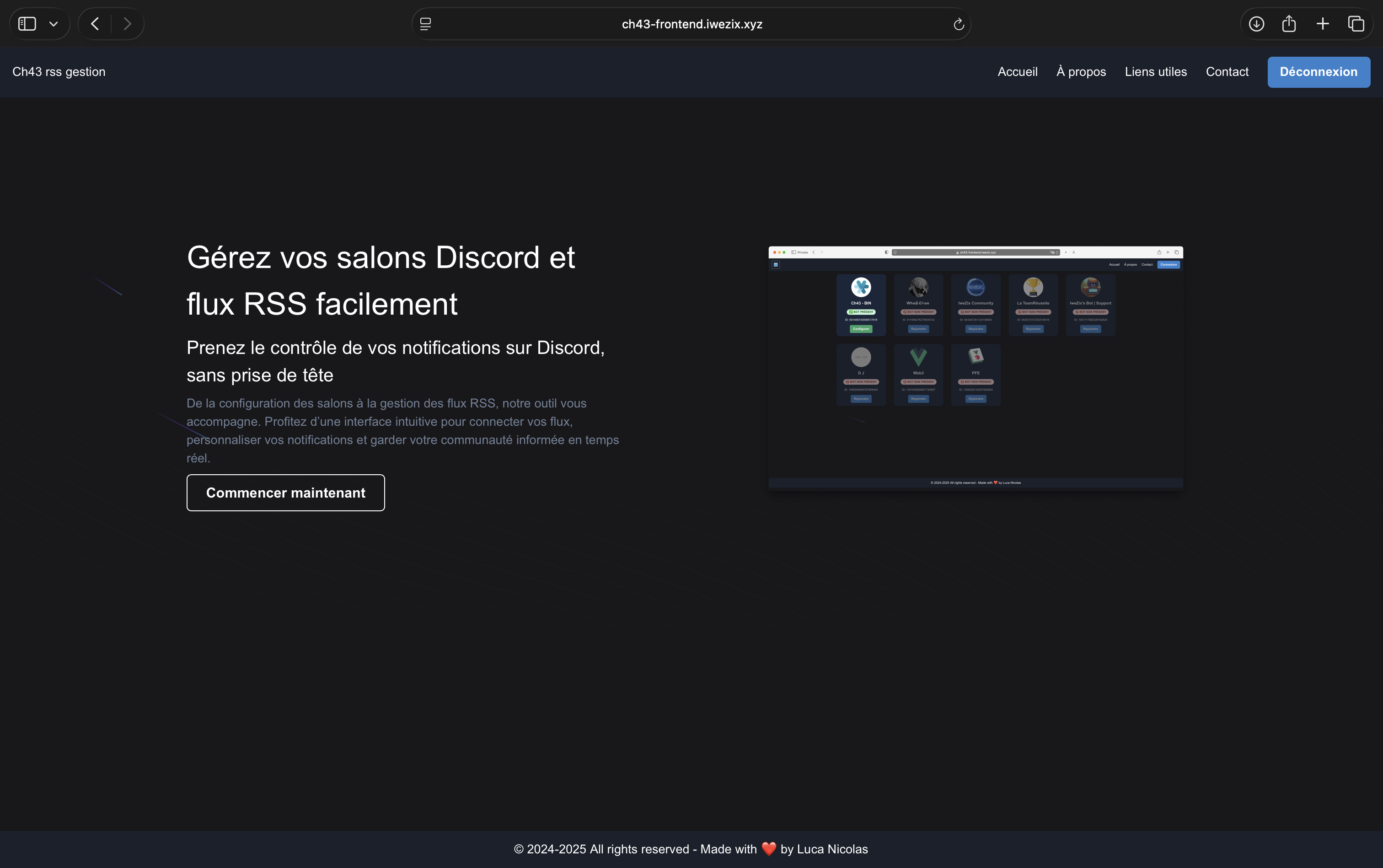Viewport: 1383px width, 868px height.
Task: Toggle the Safari sidebar
Action: [x=27, y=23]
